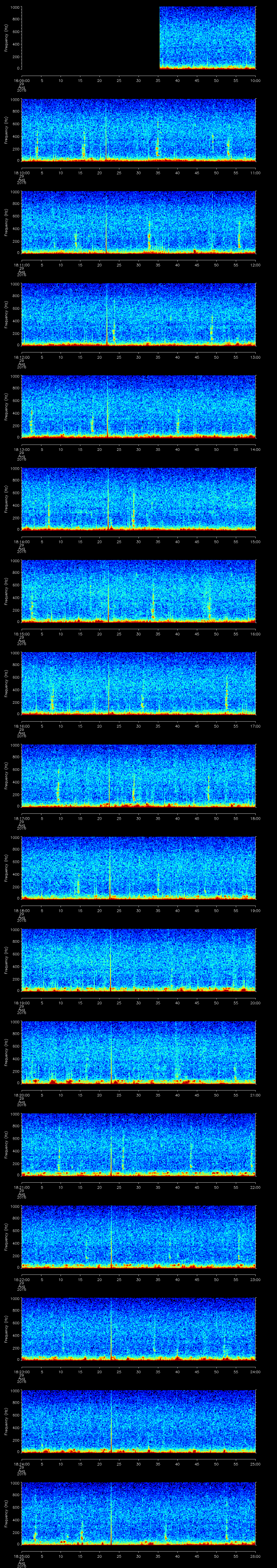Screen dimensions: 277x1568
Task: Click the Frequency (Hz) label of the top spectrogram
Action: pos(7,38)
